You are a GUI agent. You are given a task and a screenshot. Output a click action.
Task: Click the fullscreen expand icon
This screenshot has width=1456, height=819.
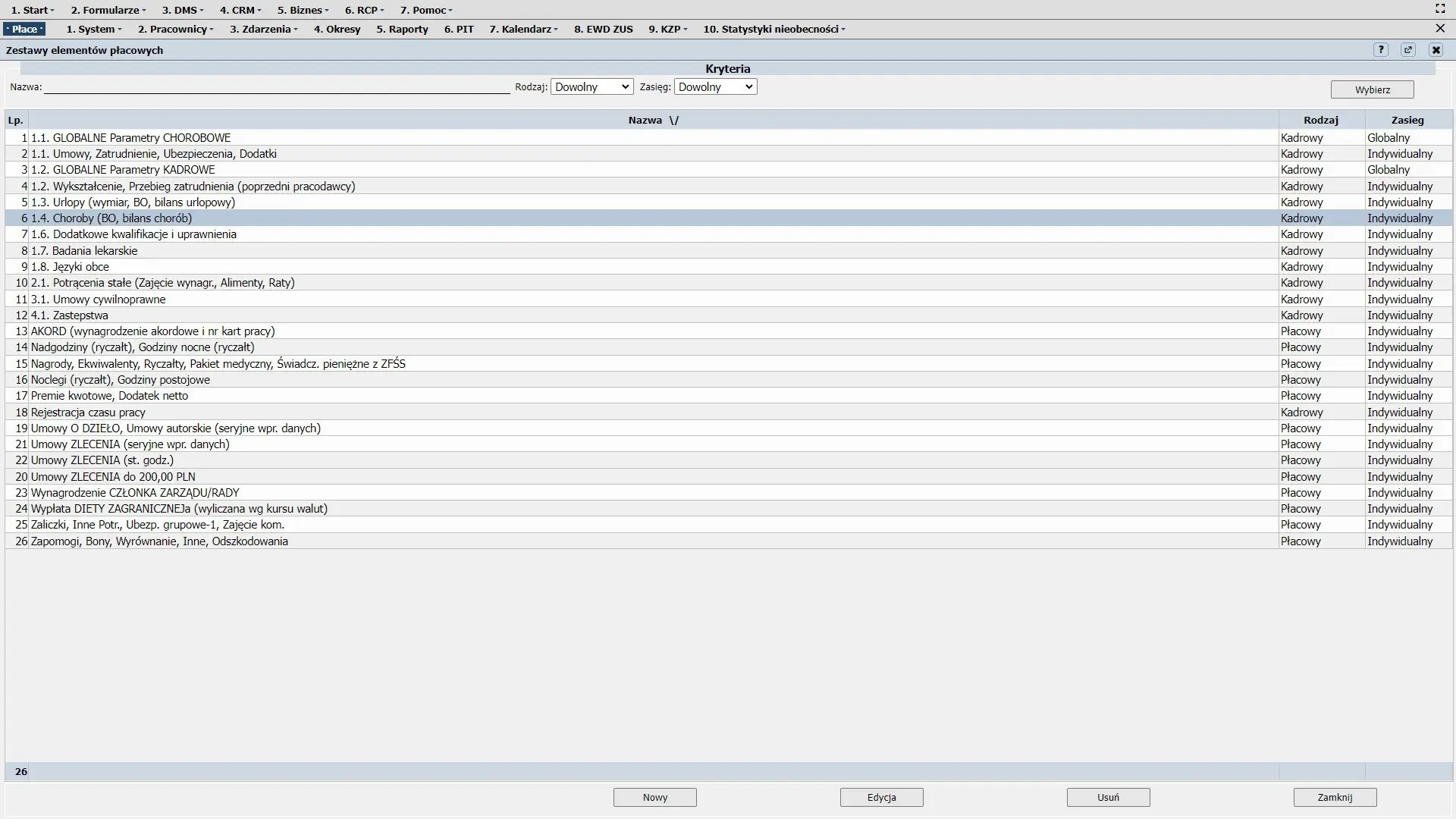click(1440, 9)
